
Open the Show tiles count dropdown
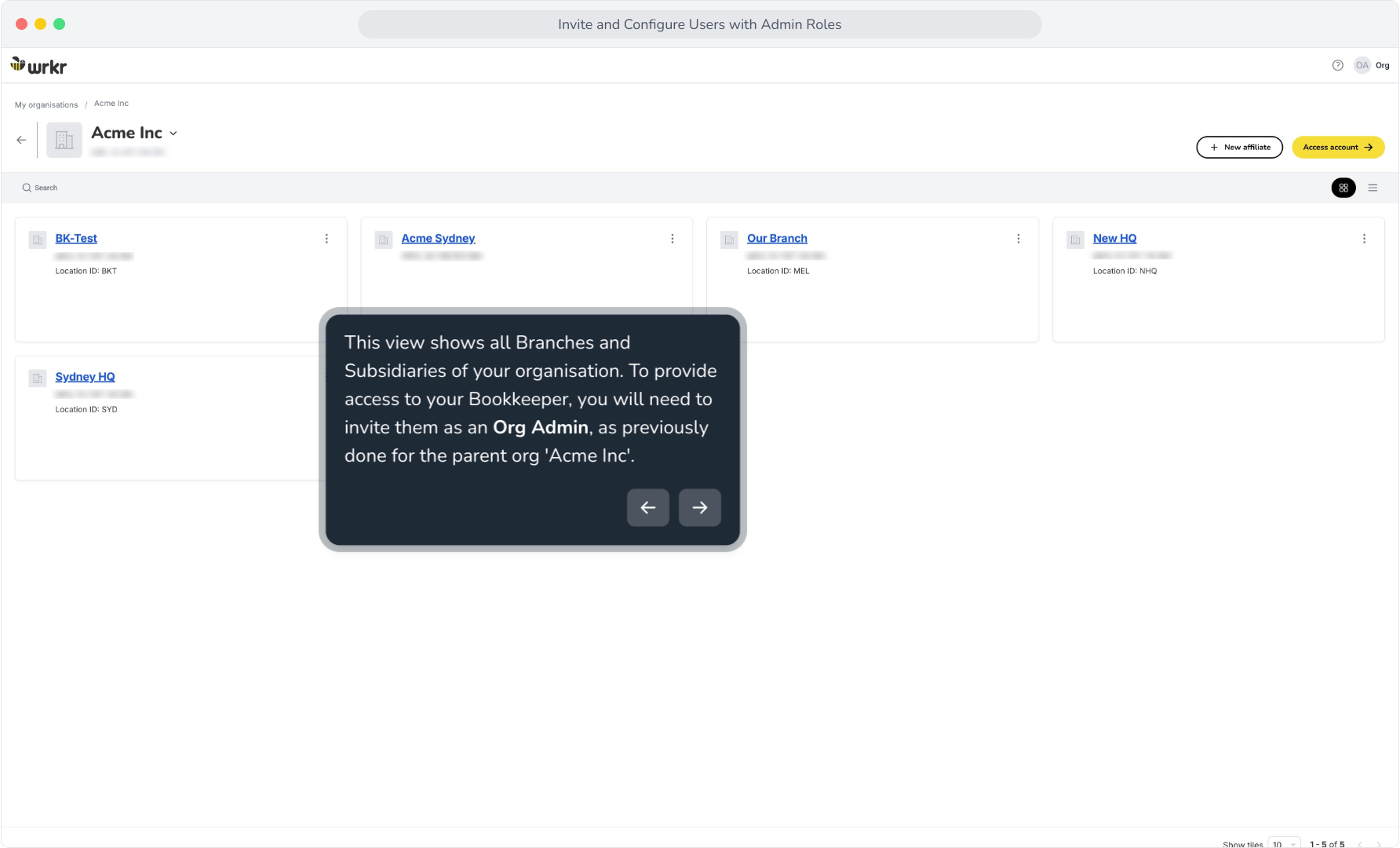coord(1284,844)
